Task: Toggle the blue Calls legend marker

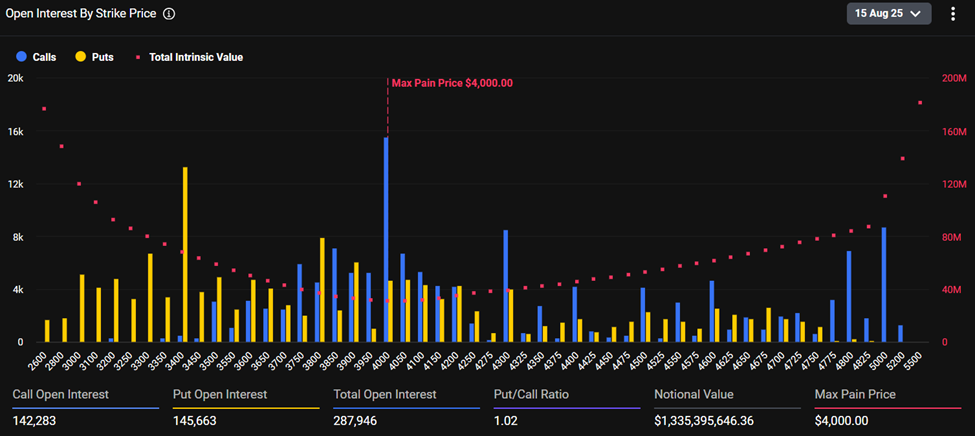Action: tap(21, 57)
